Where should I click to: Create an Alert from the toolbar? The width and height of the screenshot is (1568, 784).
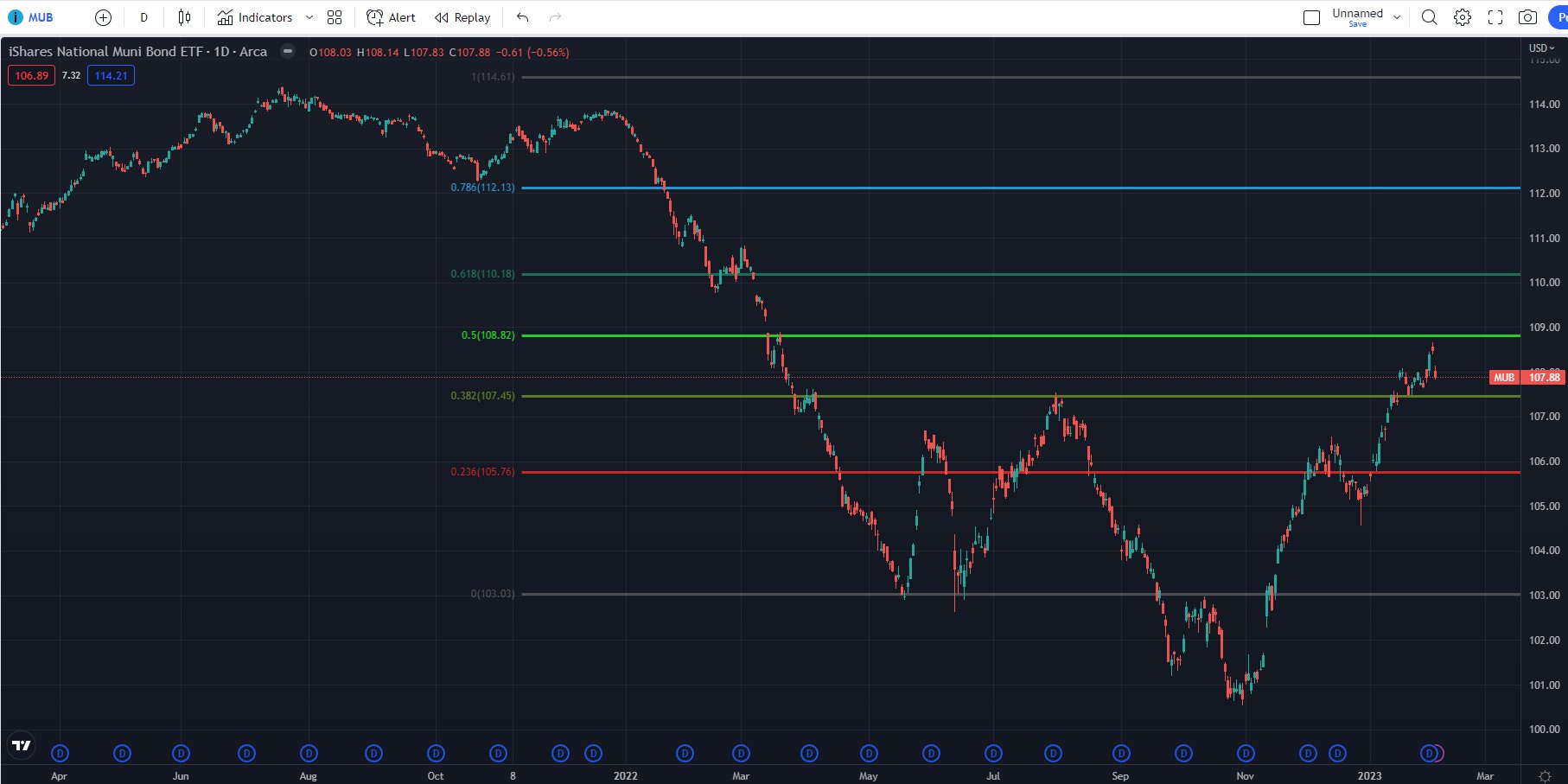(x=391, y=17)
